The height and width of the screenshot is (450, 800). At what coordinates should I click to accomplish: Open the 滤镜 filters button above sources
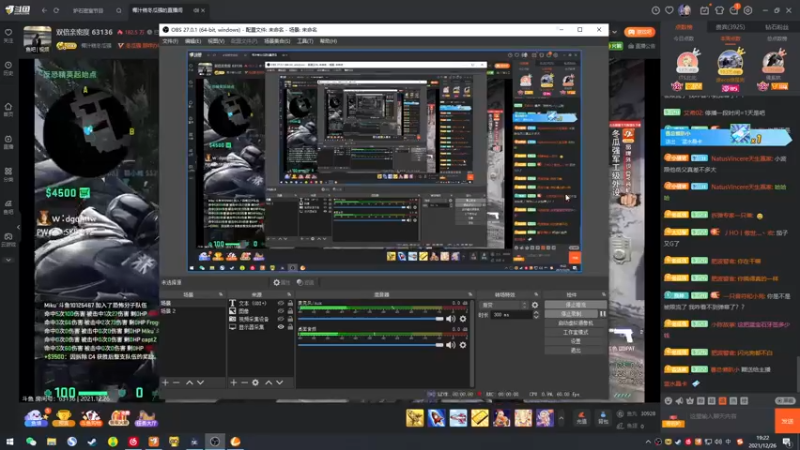pyautogui.click(x=305, y=282)
